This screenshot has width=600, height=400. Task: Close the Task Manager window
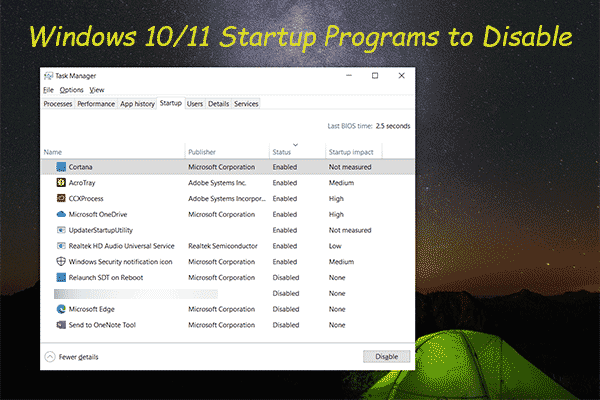point(401,75)
